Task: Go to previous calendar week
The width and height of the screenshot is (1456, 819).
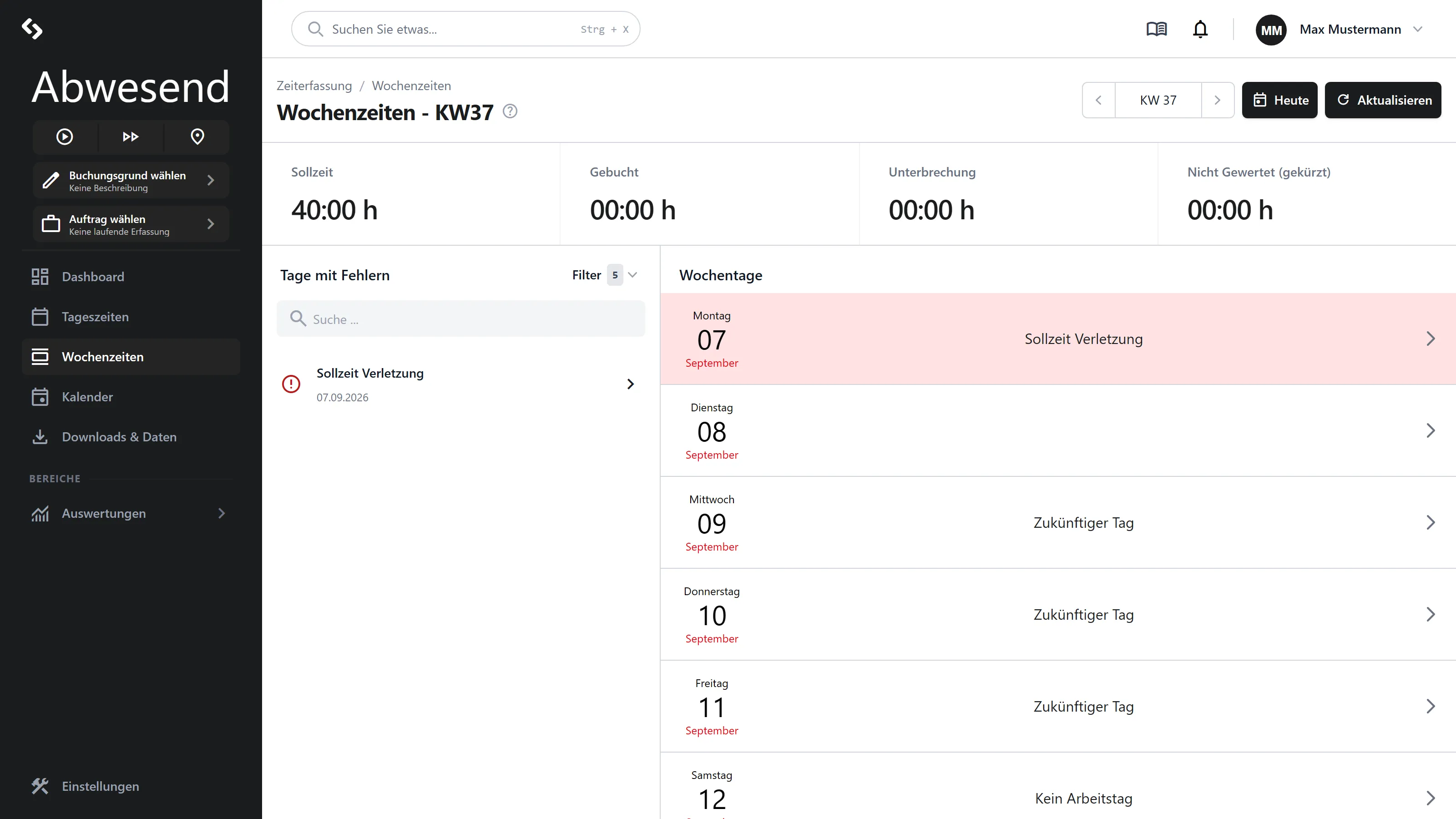Action: (x=1098, y=100)
